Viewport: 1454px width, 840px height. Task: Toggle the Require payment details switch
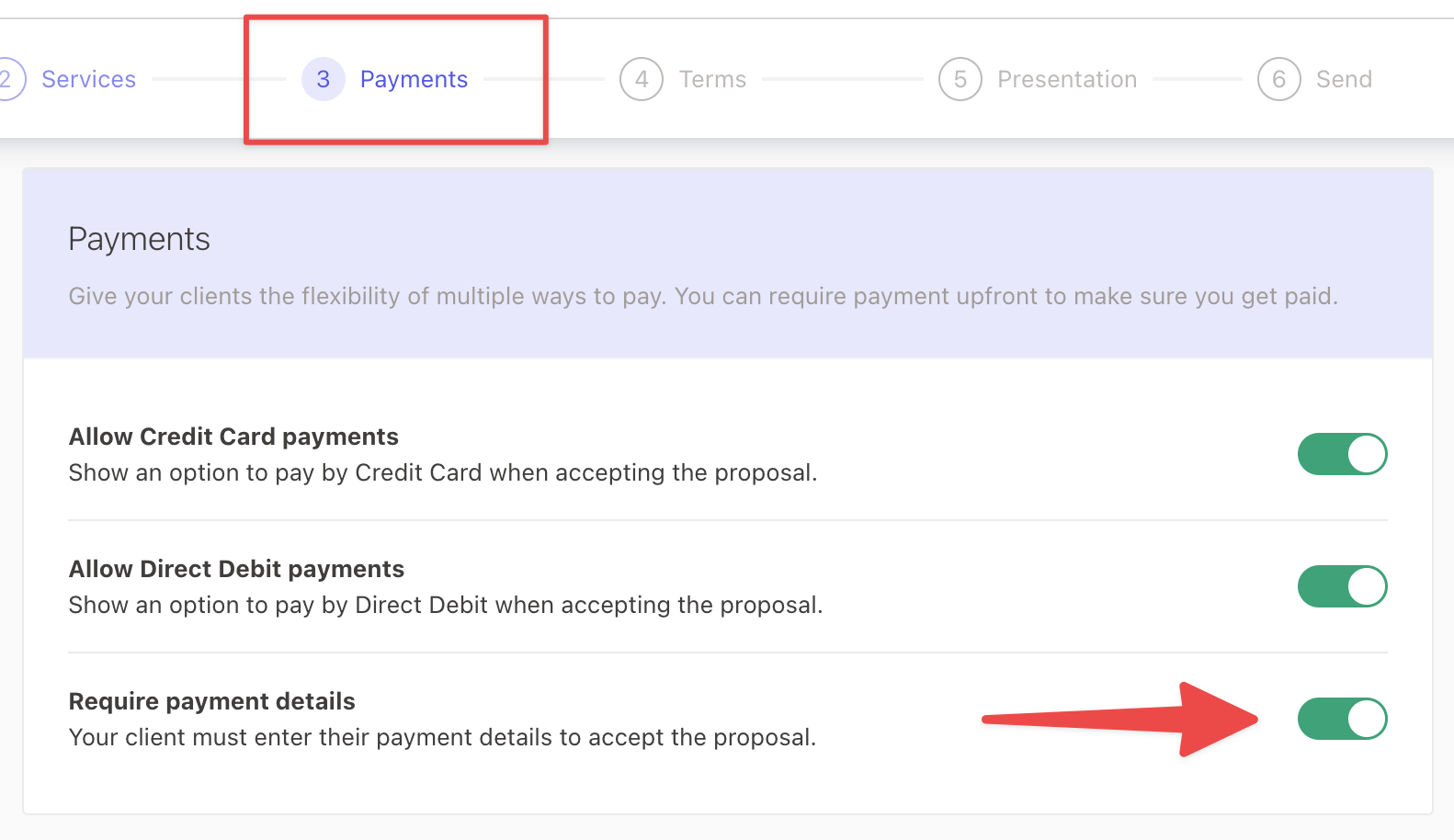pos(1342,719)
